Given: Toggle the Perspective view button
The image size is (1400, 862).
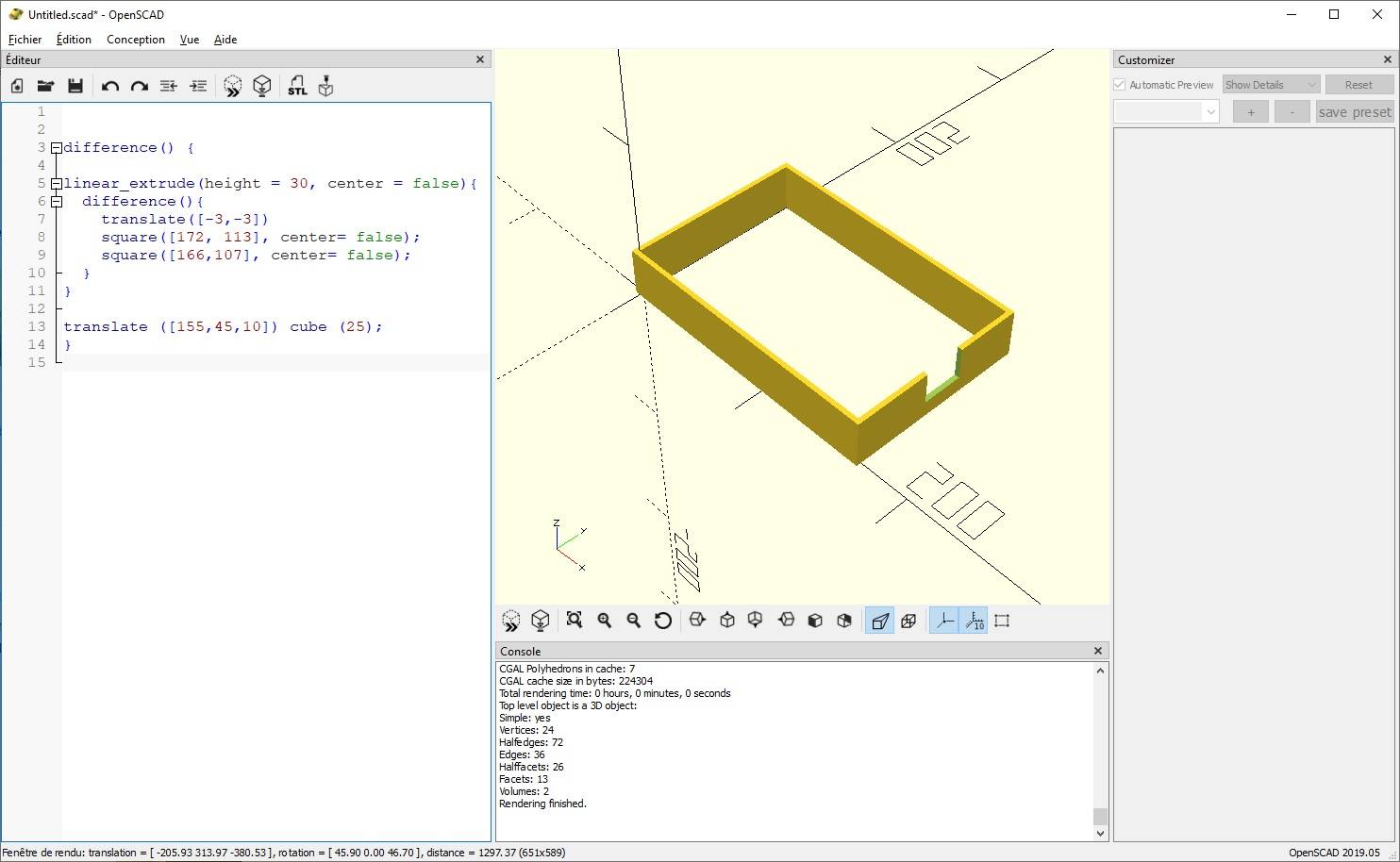Looking at the screenshot, I should click(879, 621).
